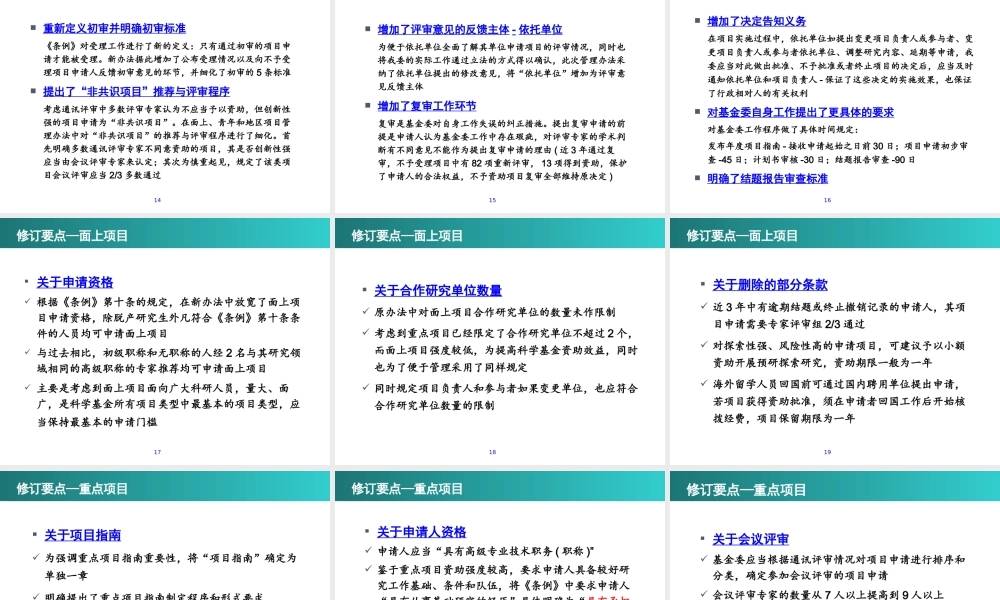This screenshot has width=1000, height=600.
Task: Click the line 申请人应当"具有高级专业技术职务 ( 职称 )"
Action: pos(486,552)
